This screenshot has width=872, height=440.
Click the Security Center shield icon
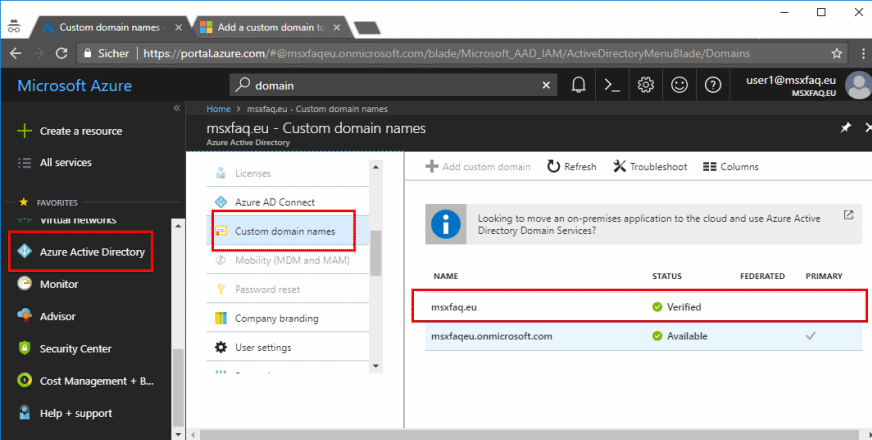pos(24,348)
